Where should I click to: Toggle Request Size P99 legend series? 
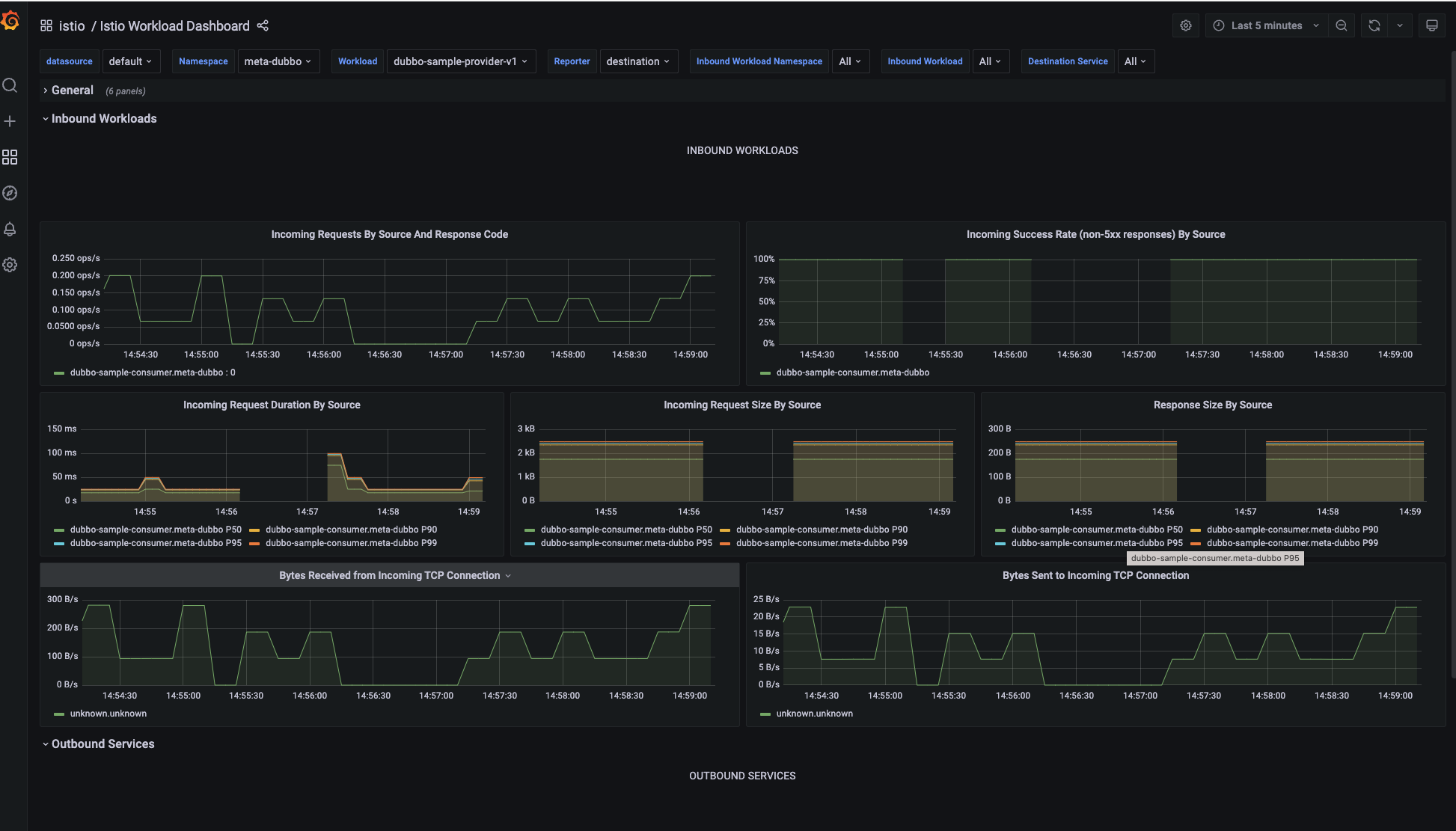click(x=822, y=543)
